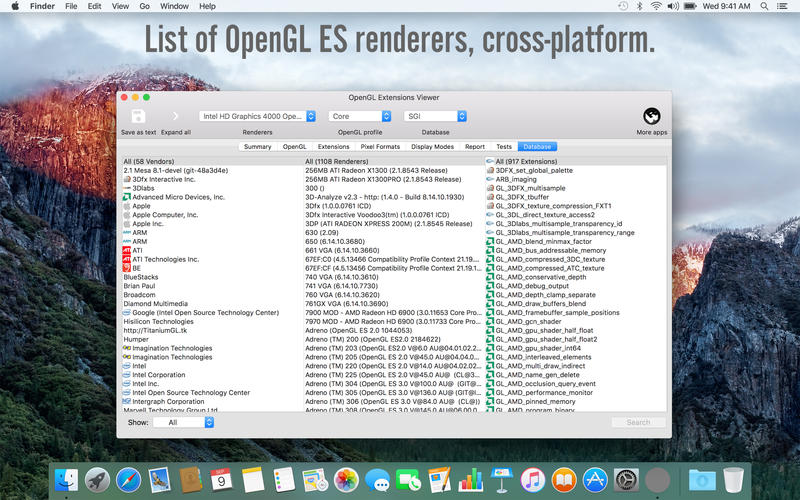Open Safari compass icon in Dock
Screen dimensions: 800x500
(128, 480)
